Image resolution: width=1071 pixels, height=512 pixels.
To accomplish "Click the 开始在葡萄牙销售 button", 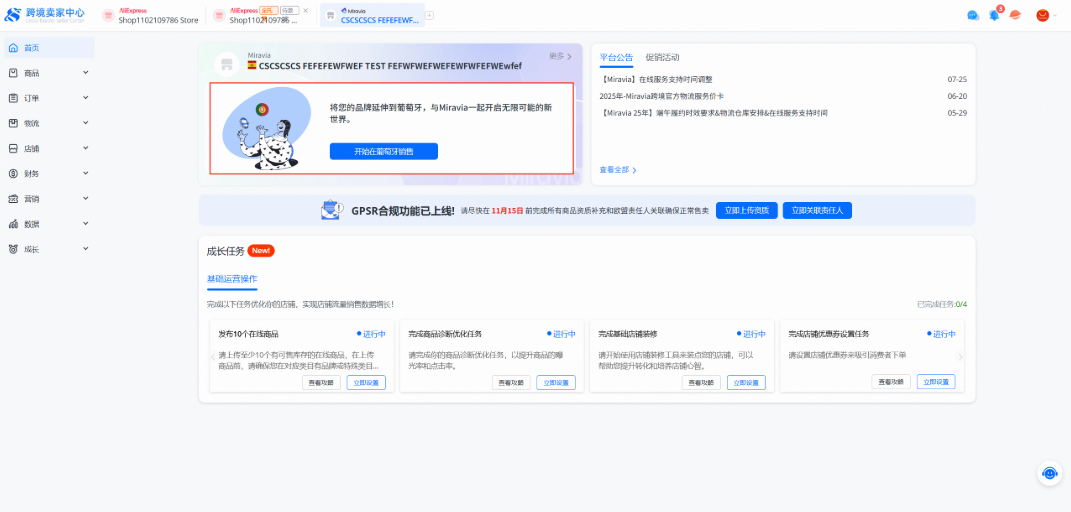I will pyautogui.click(x=383, y=151).
